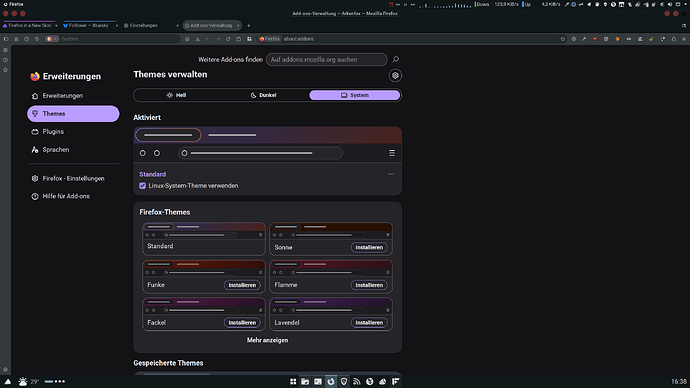Go forward one page
This screenshot has height=388, width=690.
point(218,39)
